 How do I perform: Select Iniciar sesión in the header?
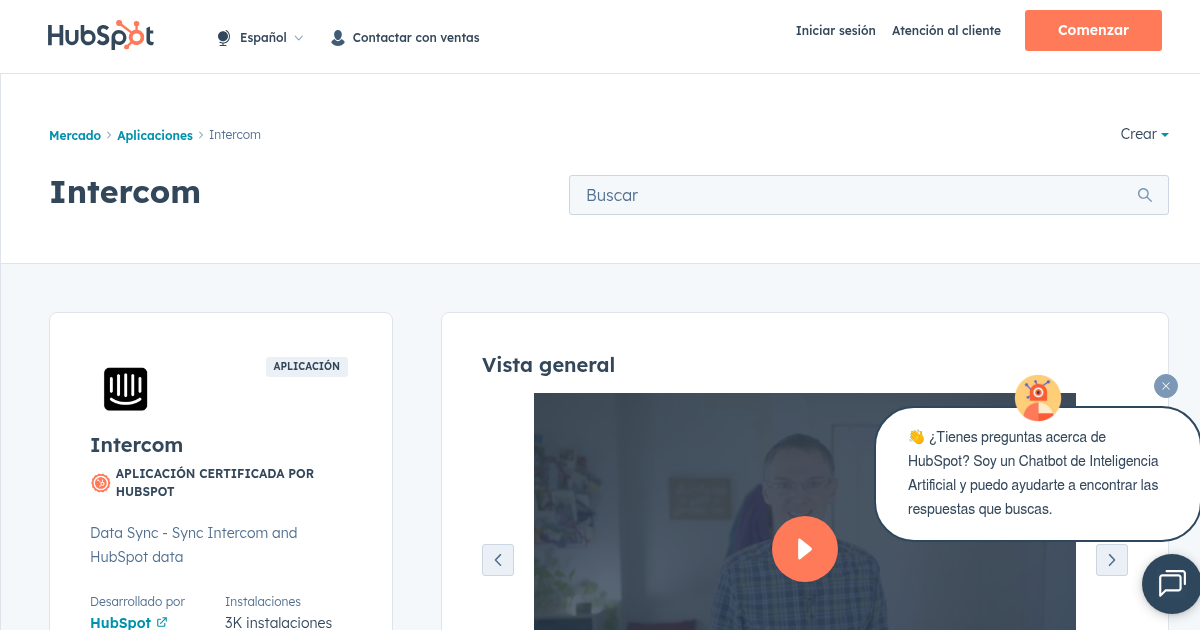point(835,31)
